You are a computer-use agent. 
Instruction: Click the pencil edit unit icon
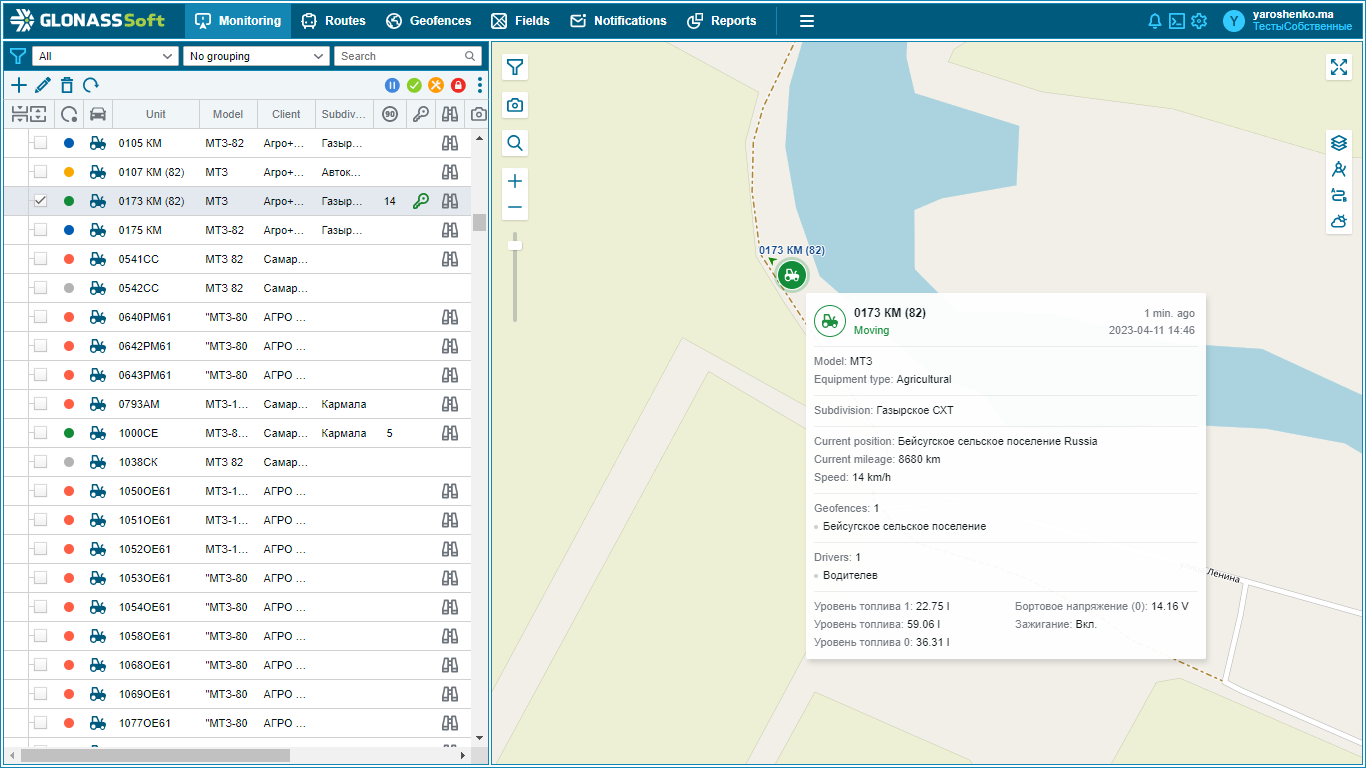(x=42, y=86)
